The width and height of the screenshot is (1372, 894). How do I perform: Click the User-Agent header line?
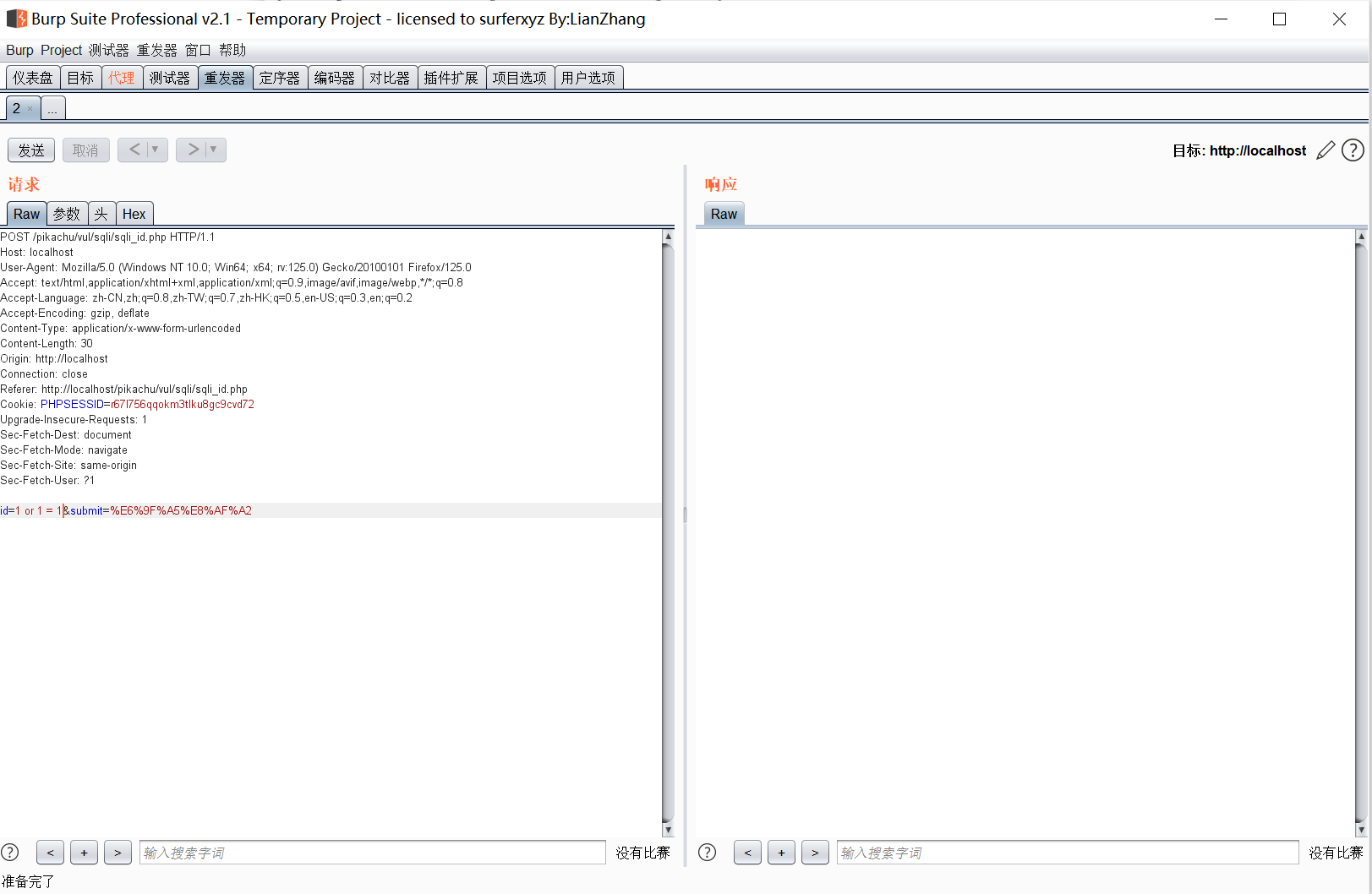click(236, 267)
